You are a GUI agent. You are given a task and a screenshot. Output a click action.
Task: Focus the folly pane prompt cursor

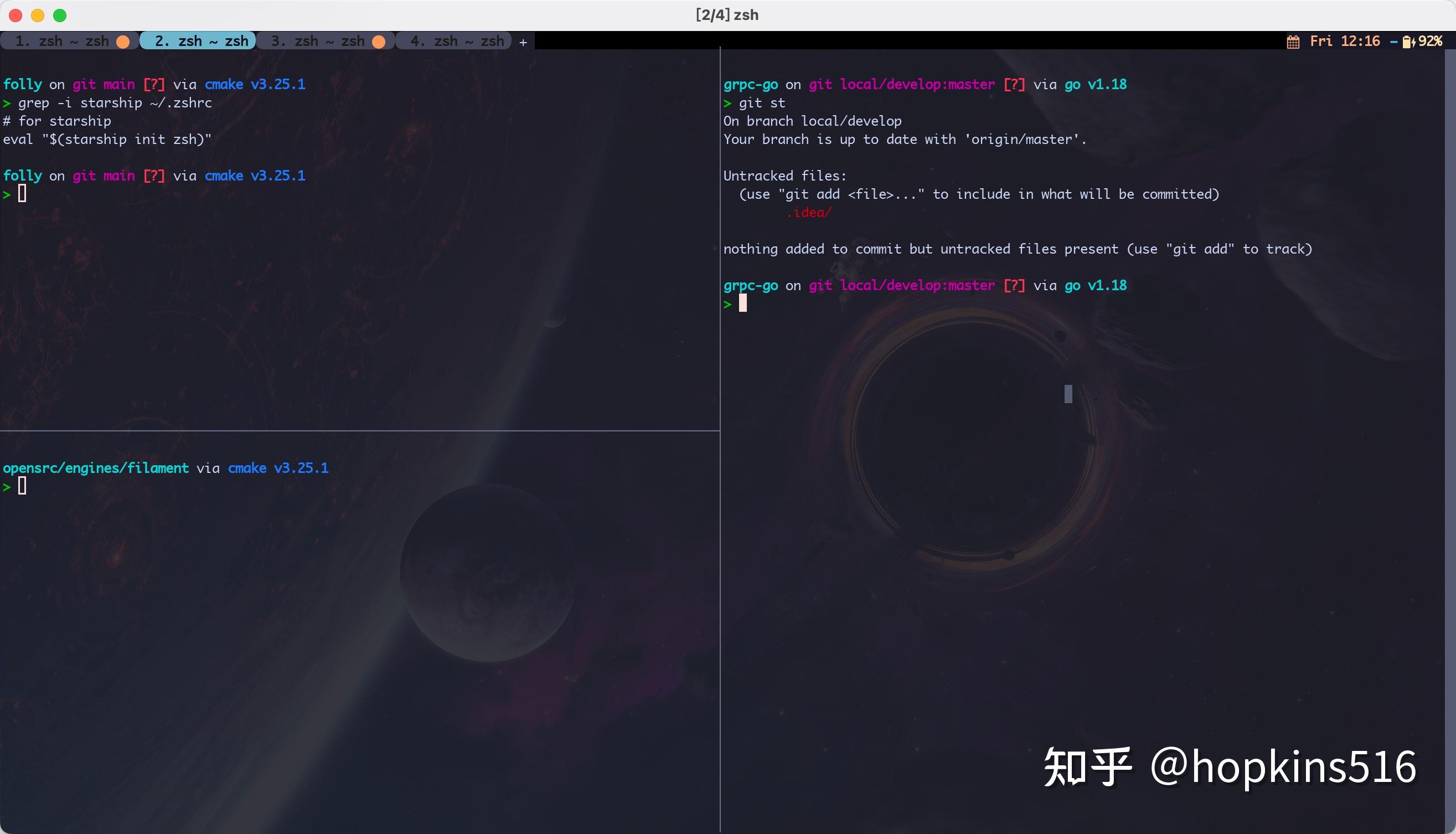click(22, 194)
